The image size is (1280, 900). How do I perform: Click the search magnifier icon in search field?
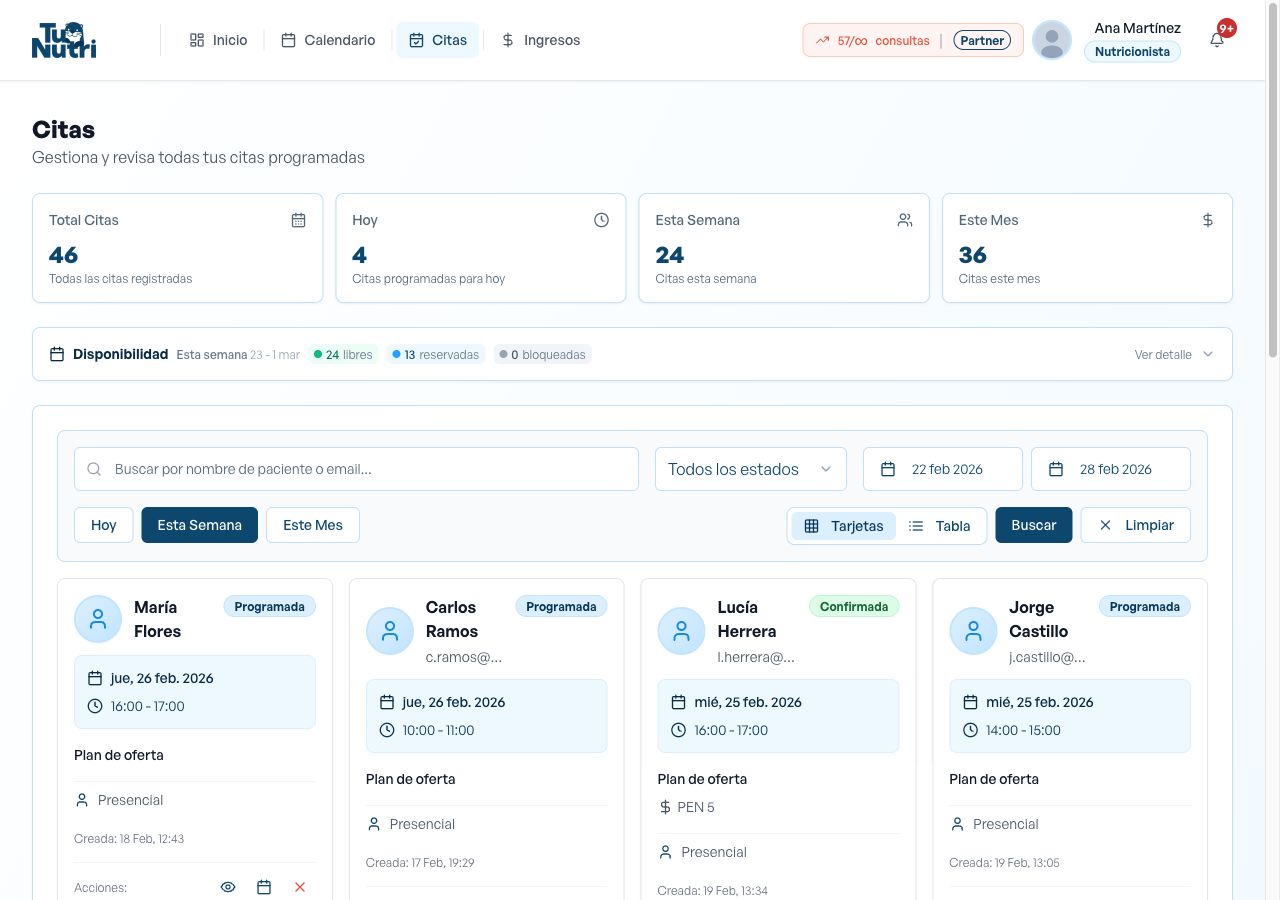tap(94, 468)
